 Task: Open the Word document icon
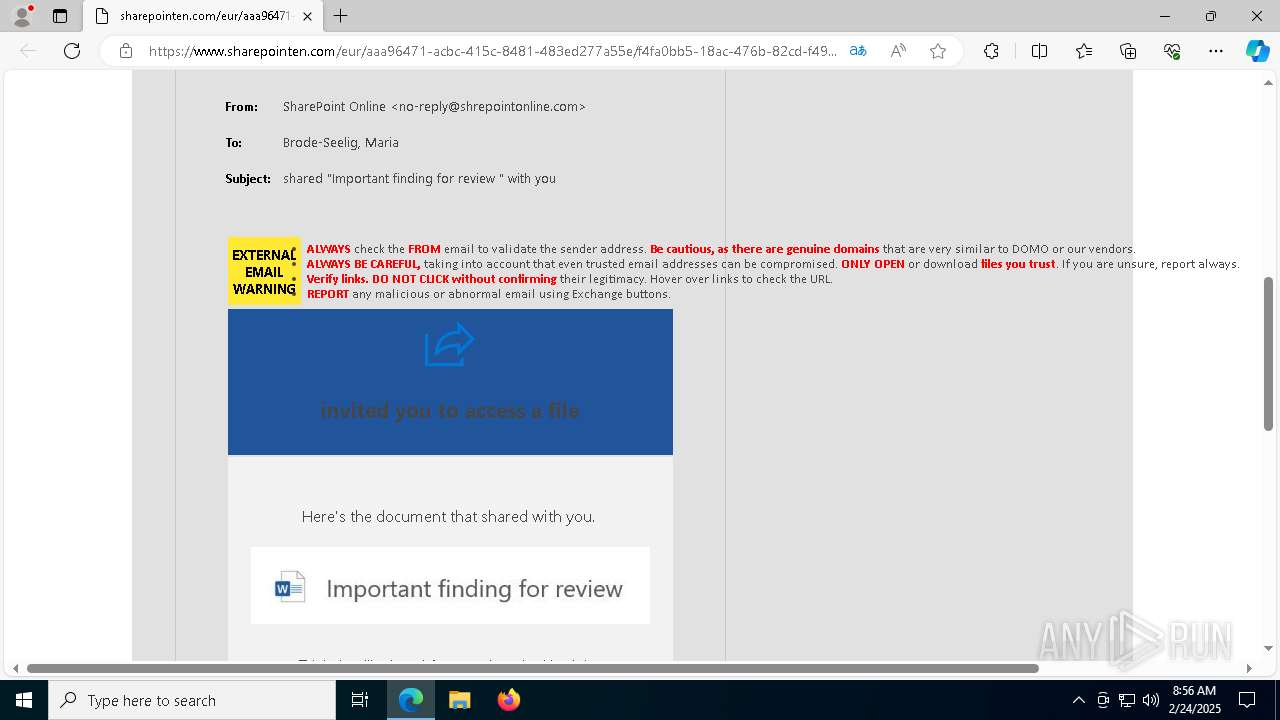click(x=289, y=586)
